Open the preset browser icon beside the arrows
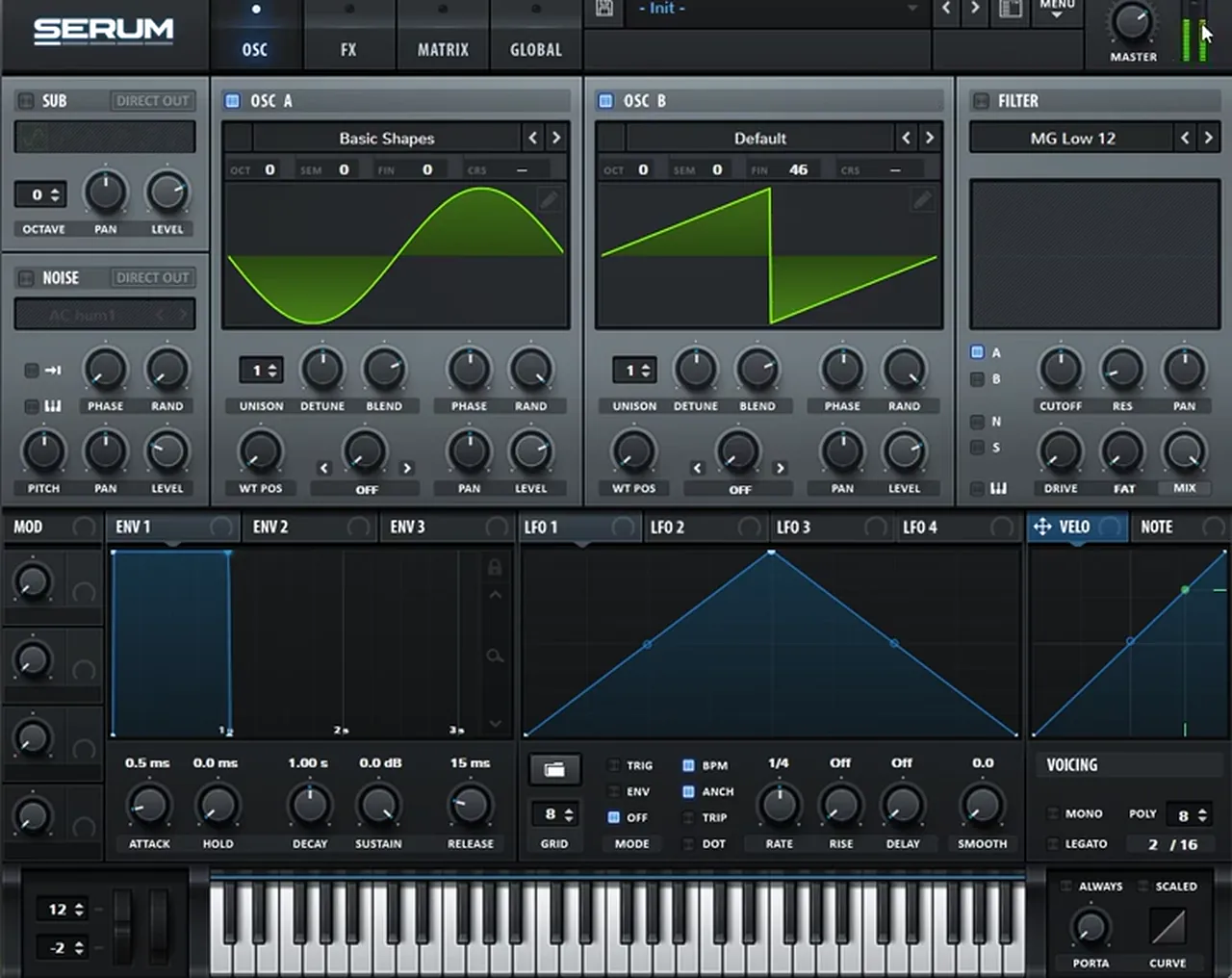The height and width of the screenshot is (978, 1232). (x=1010, y=9)
